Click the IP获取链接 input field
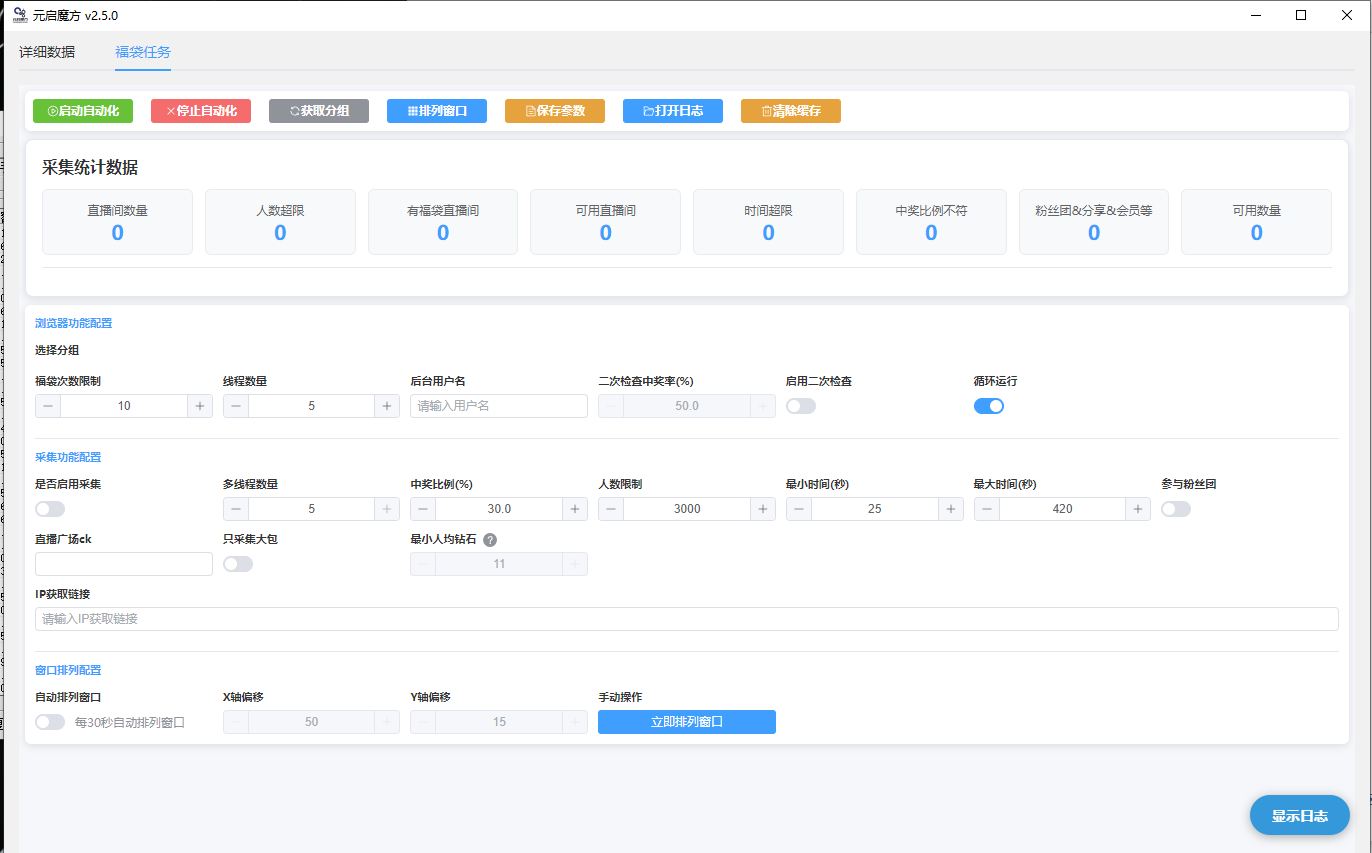The height and width of the screenshot is (853, 1372). (686, 619)
